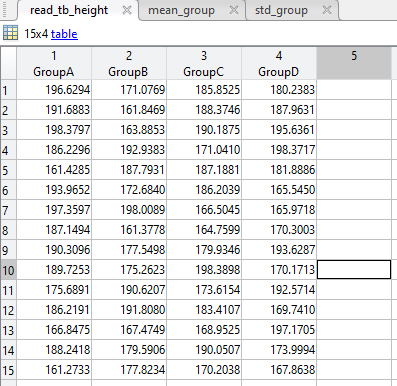Click cell with value 197.3597
The image size is (397, 386).
tap(54, 210)
